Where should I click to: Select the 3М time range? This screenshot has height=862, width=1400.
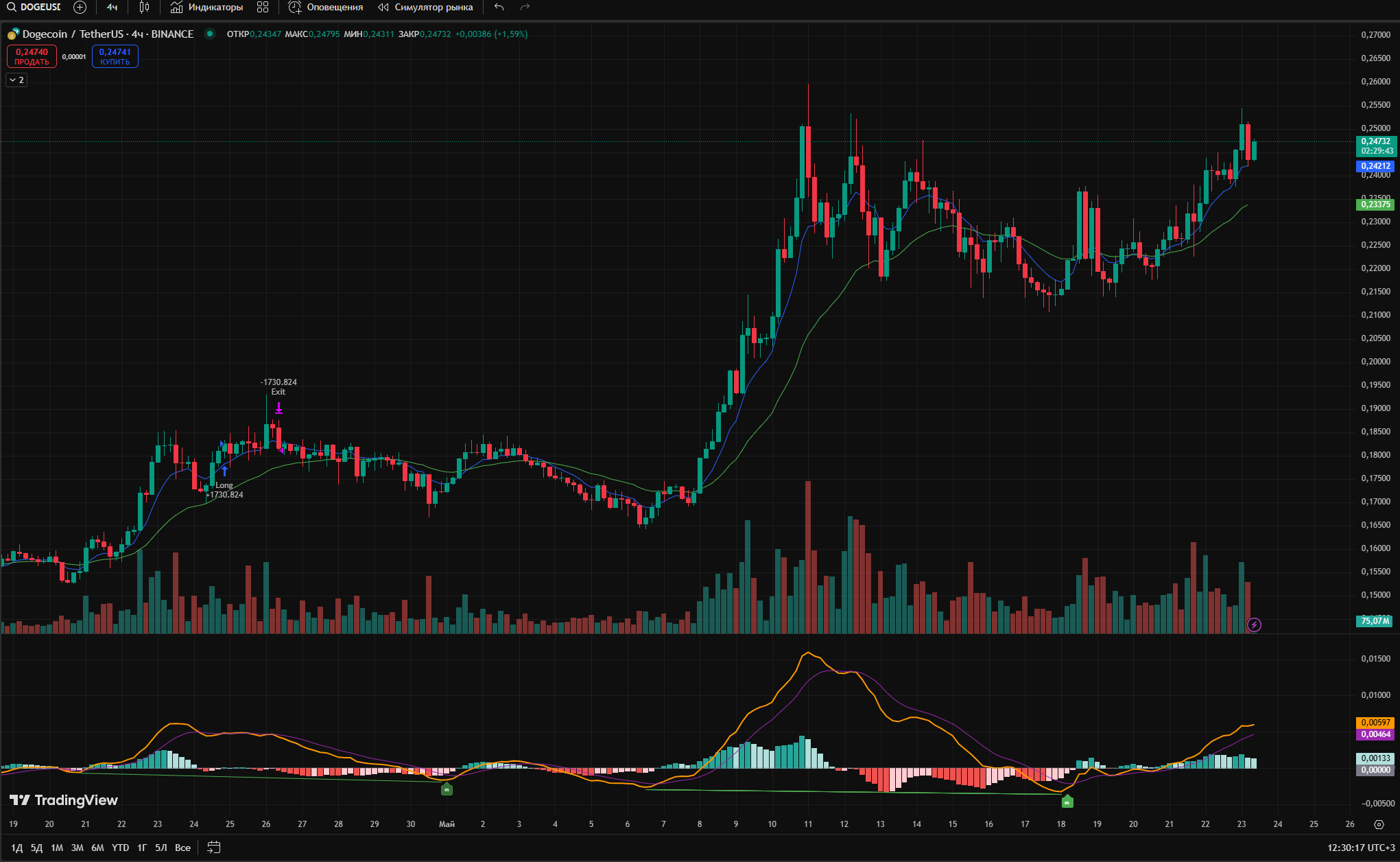point(78,848)
